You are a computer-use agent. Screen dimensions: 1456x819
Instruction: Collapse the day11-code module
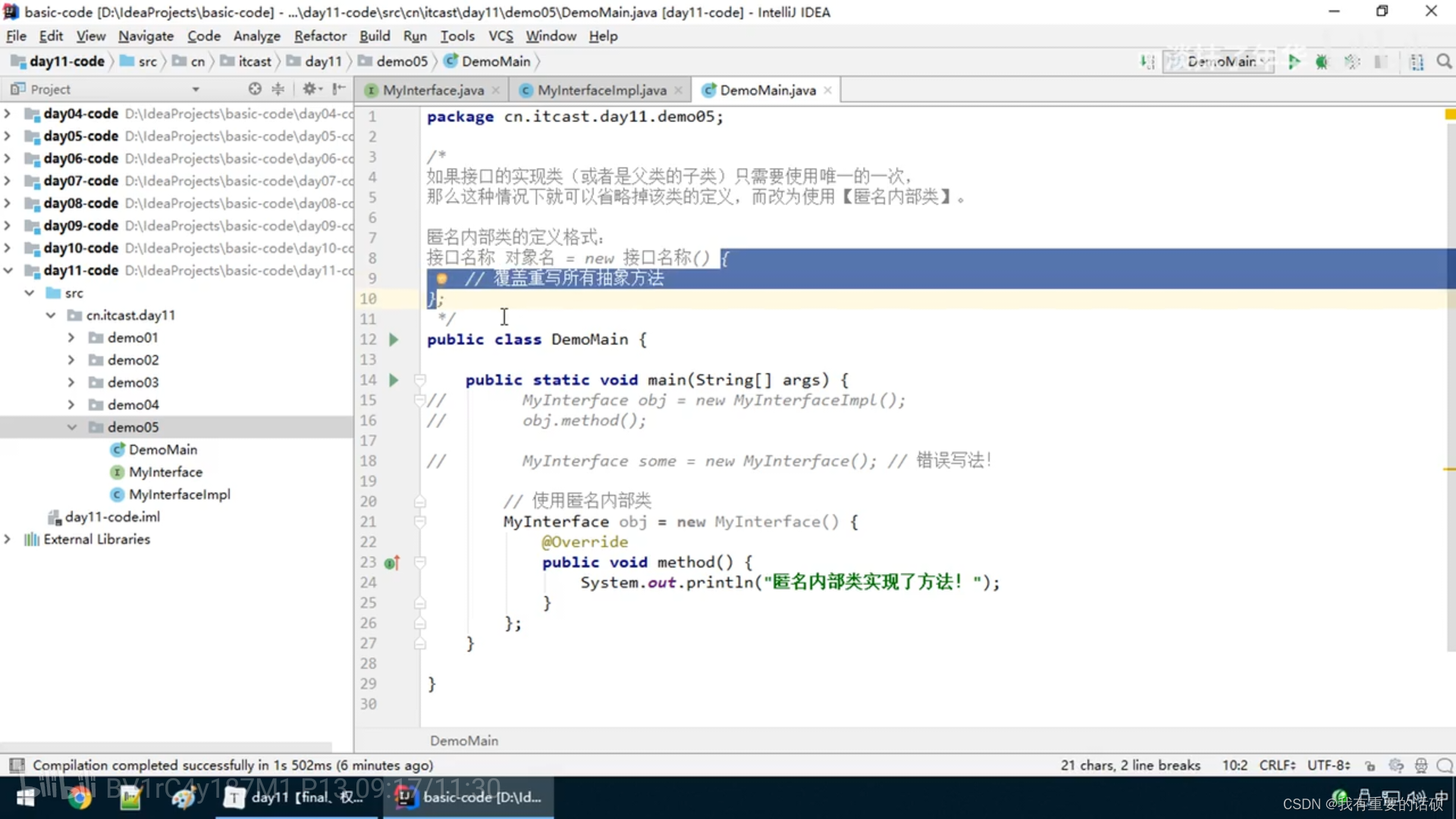8,270
